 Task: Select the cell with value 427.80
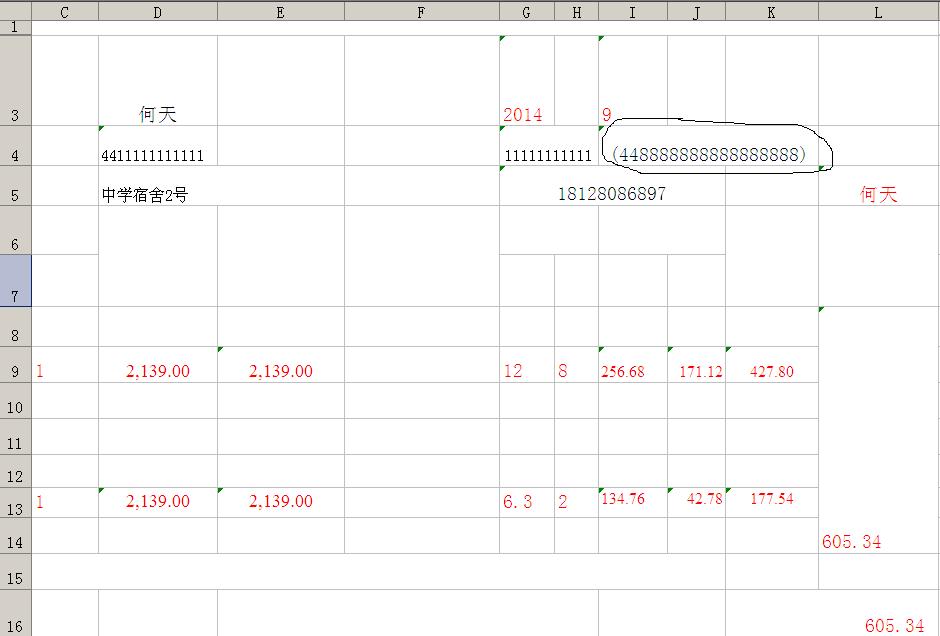(x=771, y=372)
